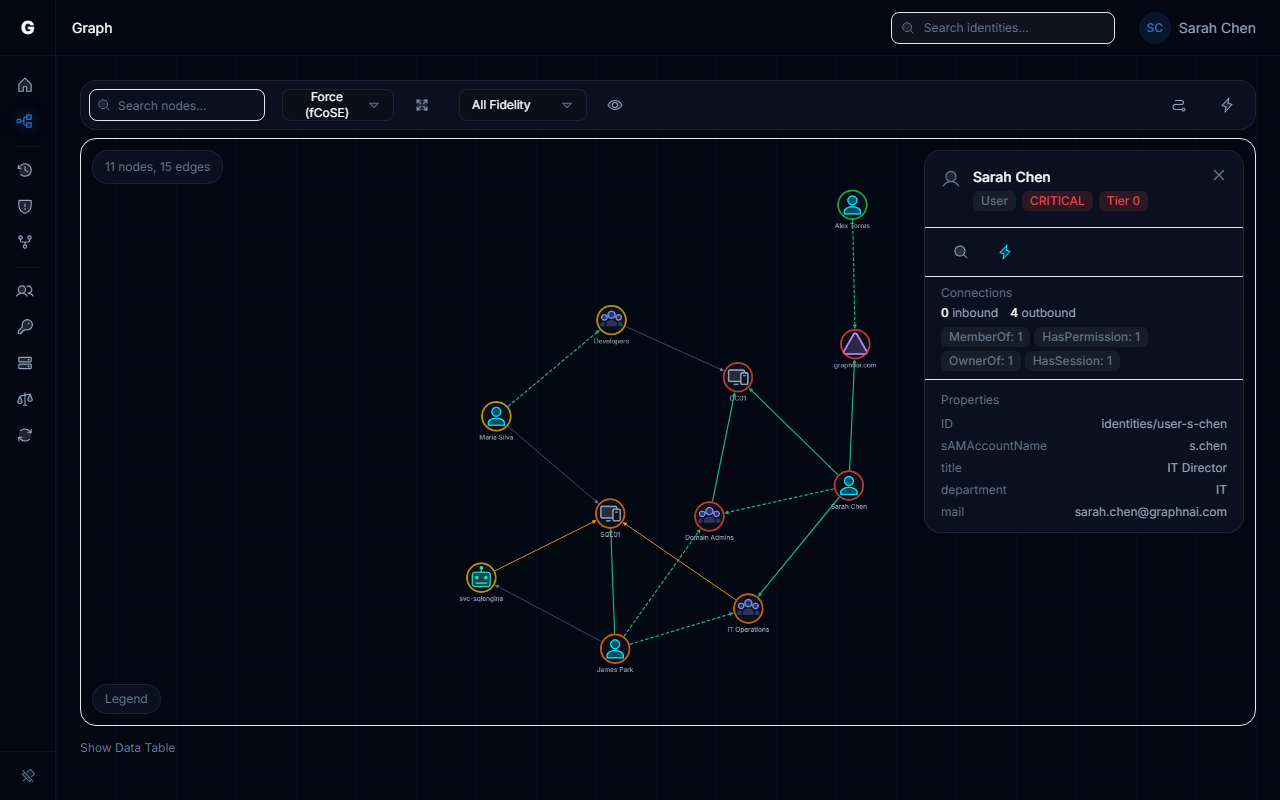Select the Graph view icon in sidebar
1280x800 pixels.
click(25, 121)
